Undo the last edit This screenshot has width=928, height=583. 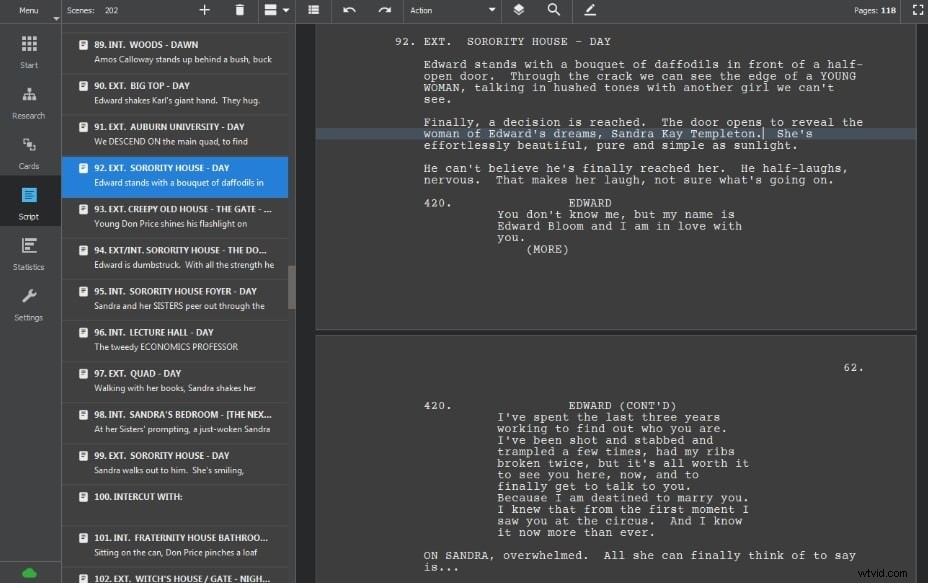pyautogui.click(x=348, y=11)
